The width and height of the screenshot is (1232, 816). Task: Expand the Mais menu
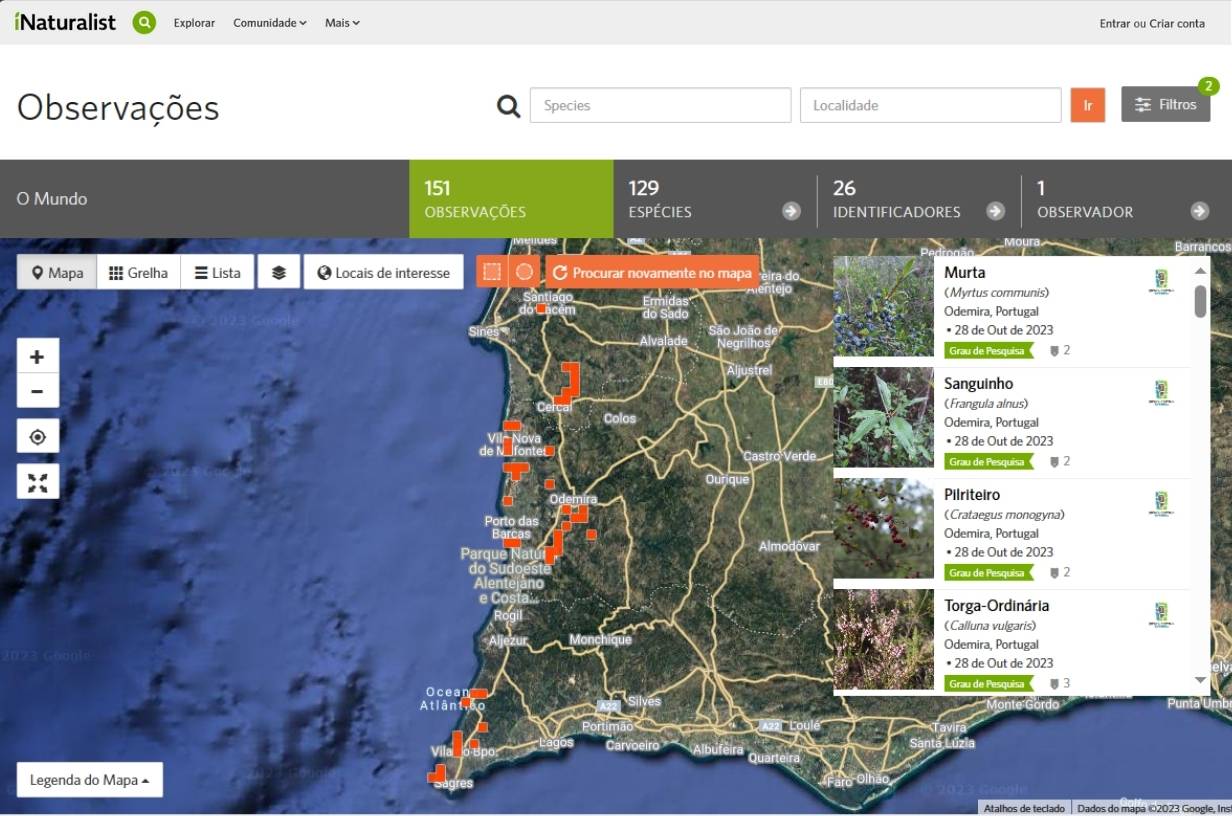pyautogui.click(x=342, y=23)
